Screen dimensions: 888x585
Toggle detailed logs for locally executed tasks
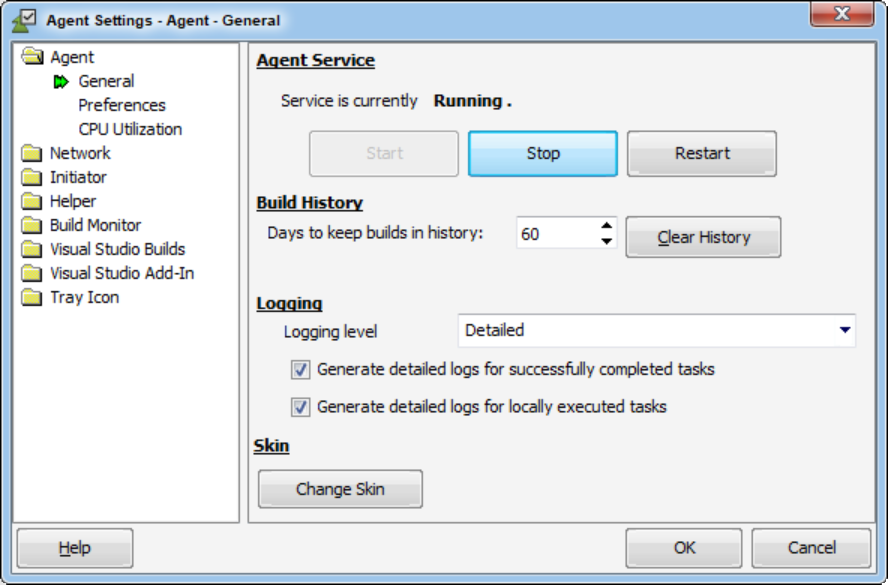click(x=300, y=407)
